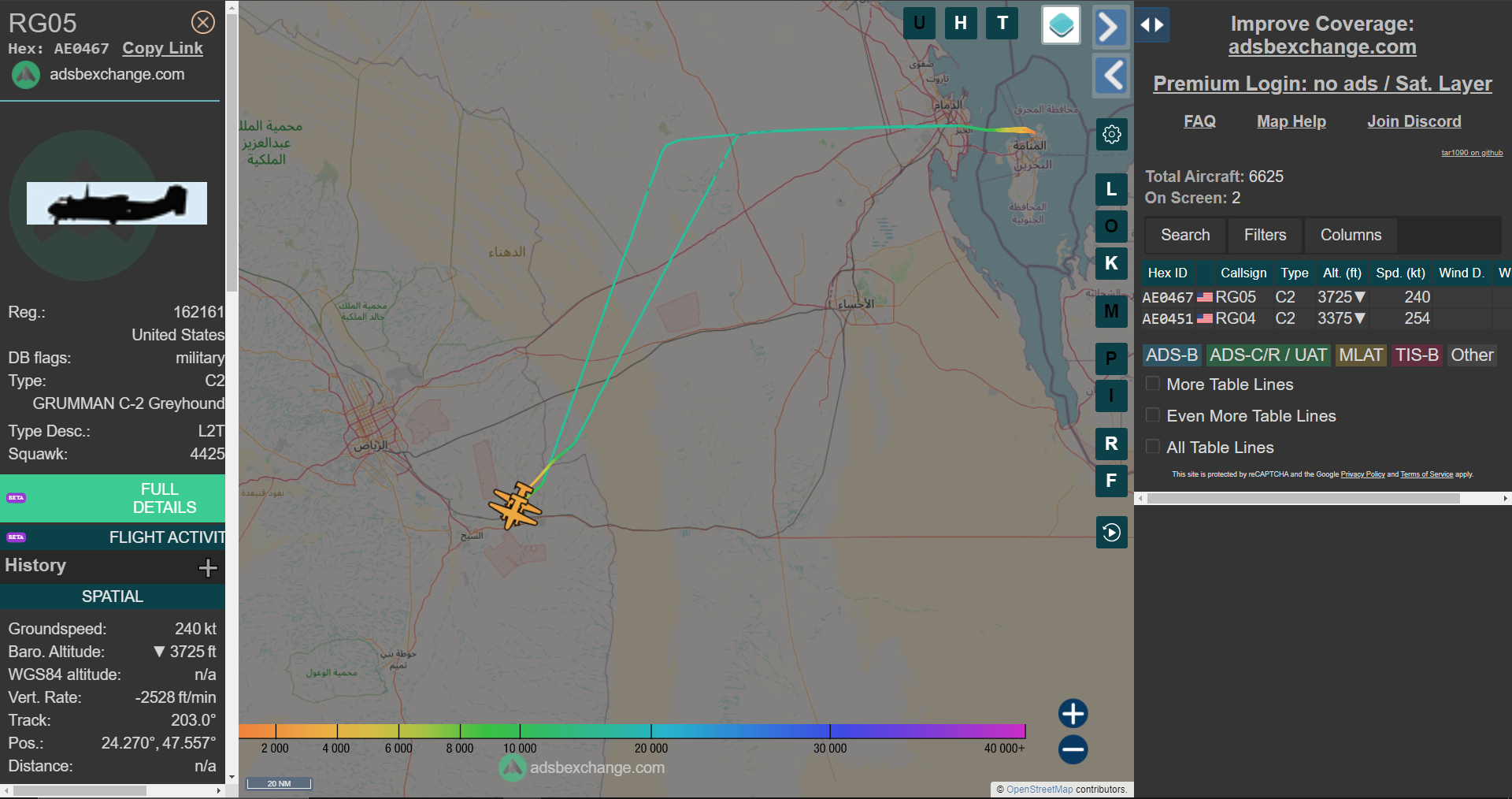Screen dimensions: 1512x799
Task: Click the R map button
Action: [x=1111, y=444]
